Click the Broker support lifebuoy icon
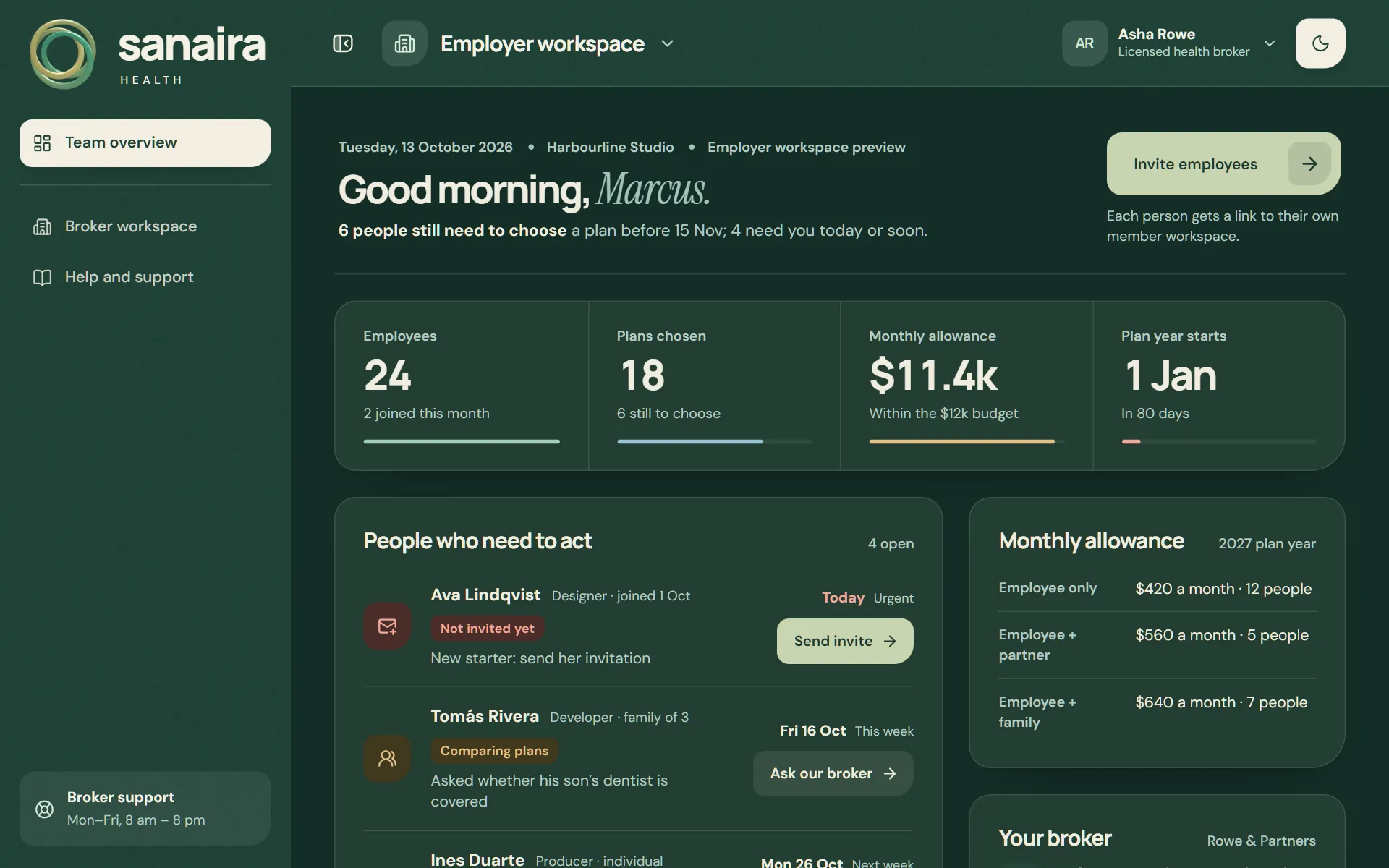 click(45, 809)
